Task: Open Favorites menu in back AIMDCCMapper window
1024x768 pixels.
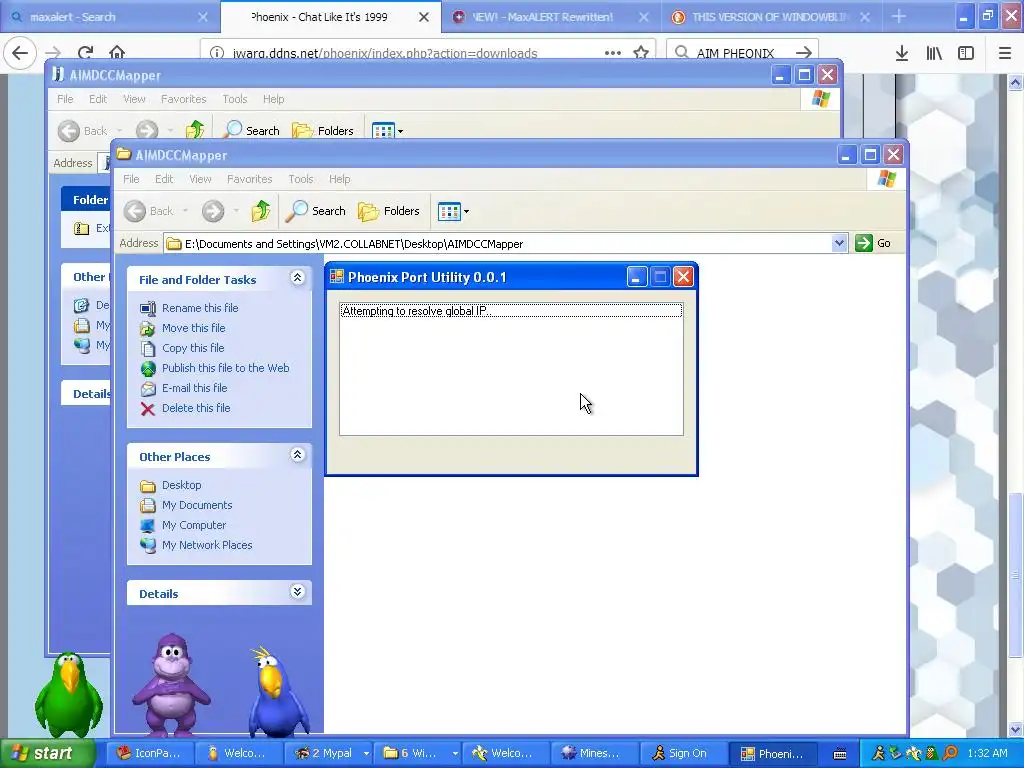Action: [x=184, y=99]
